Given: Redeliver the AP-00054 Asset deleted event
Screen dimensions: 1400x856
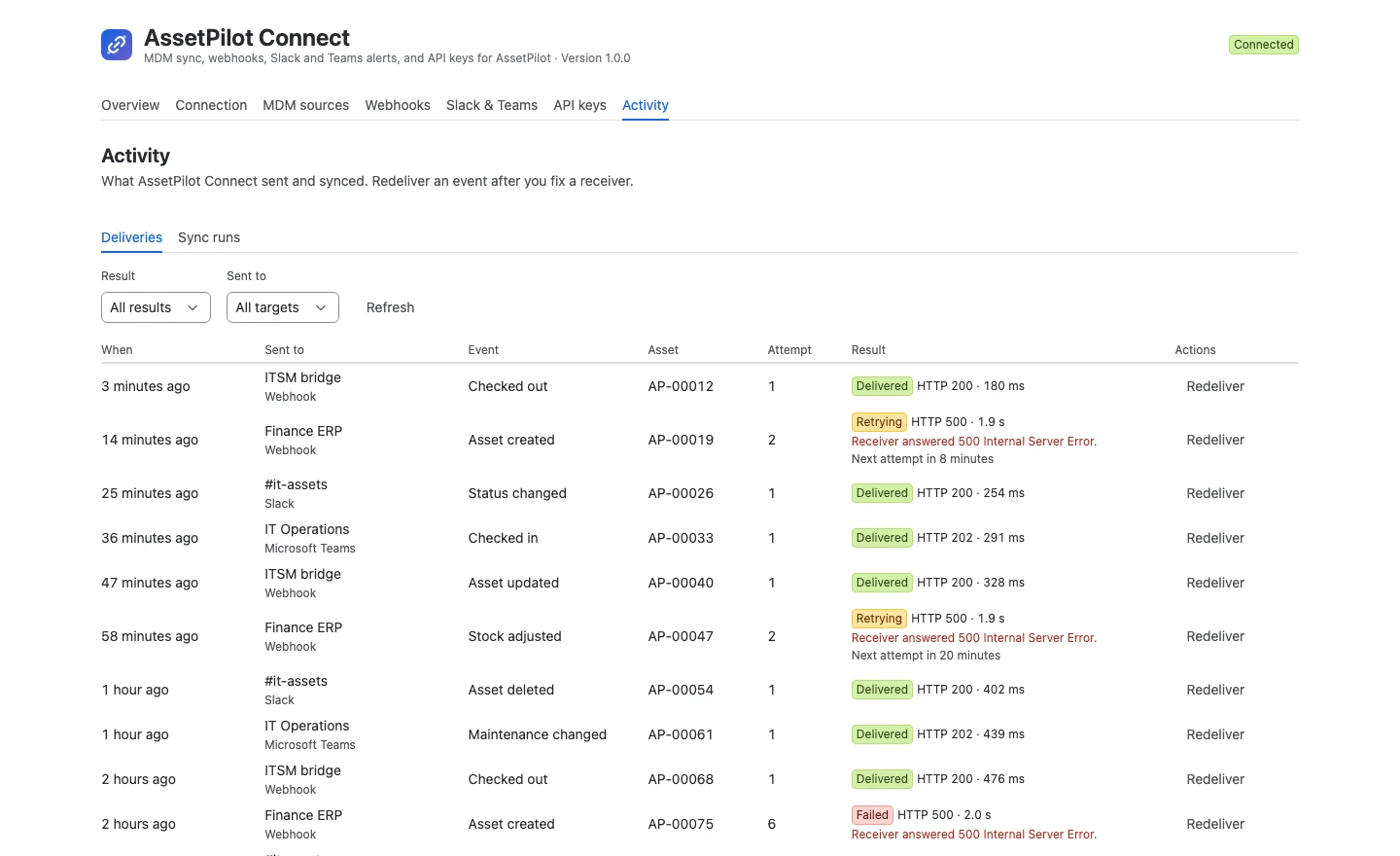Looking at the screenshot, I should tap(1215, 690).
